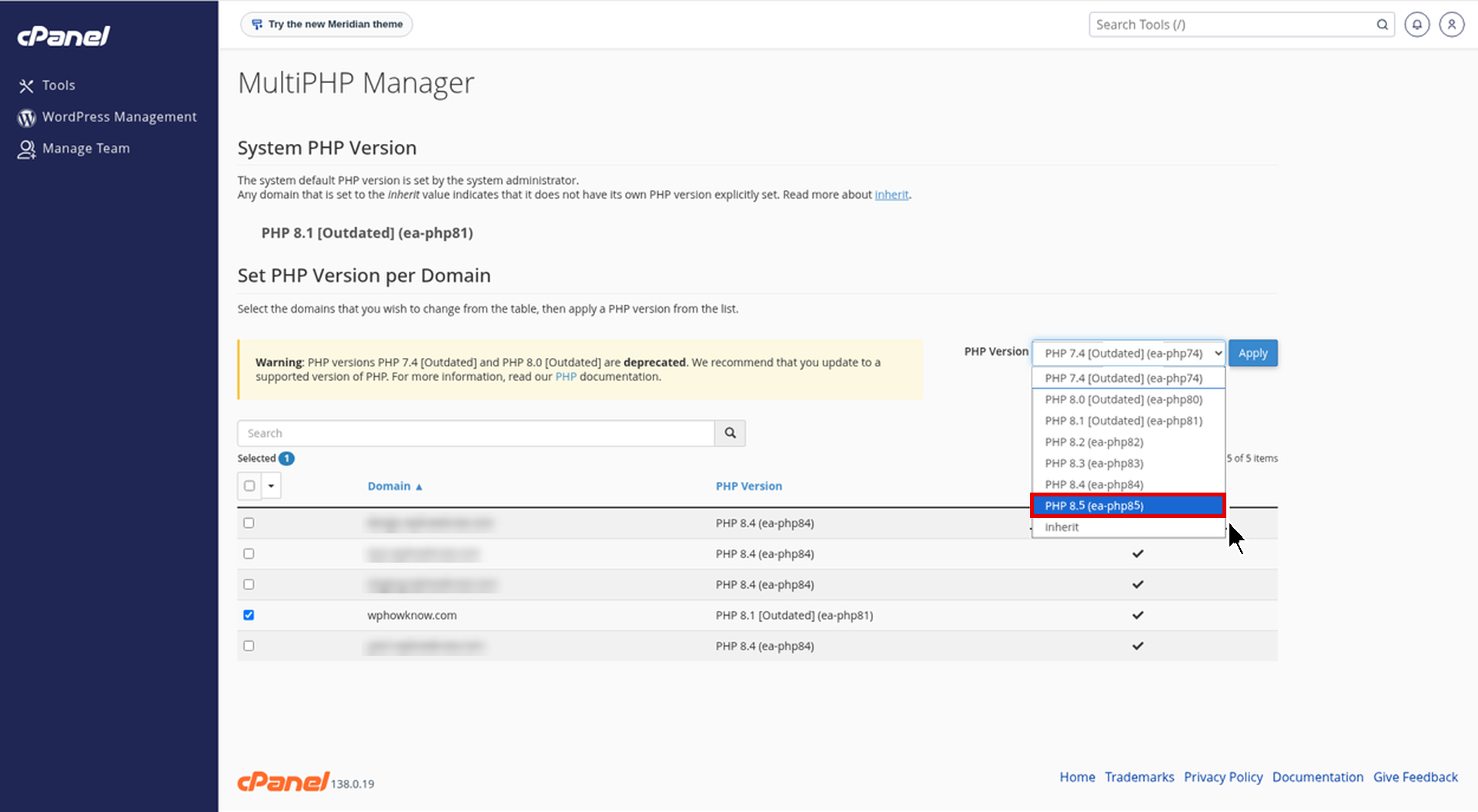
Task: Click wphowknow.com domain text
Action: (412, 616)
